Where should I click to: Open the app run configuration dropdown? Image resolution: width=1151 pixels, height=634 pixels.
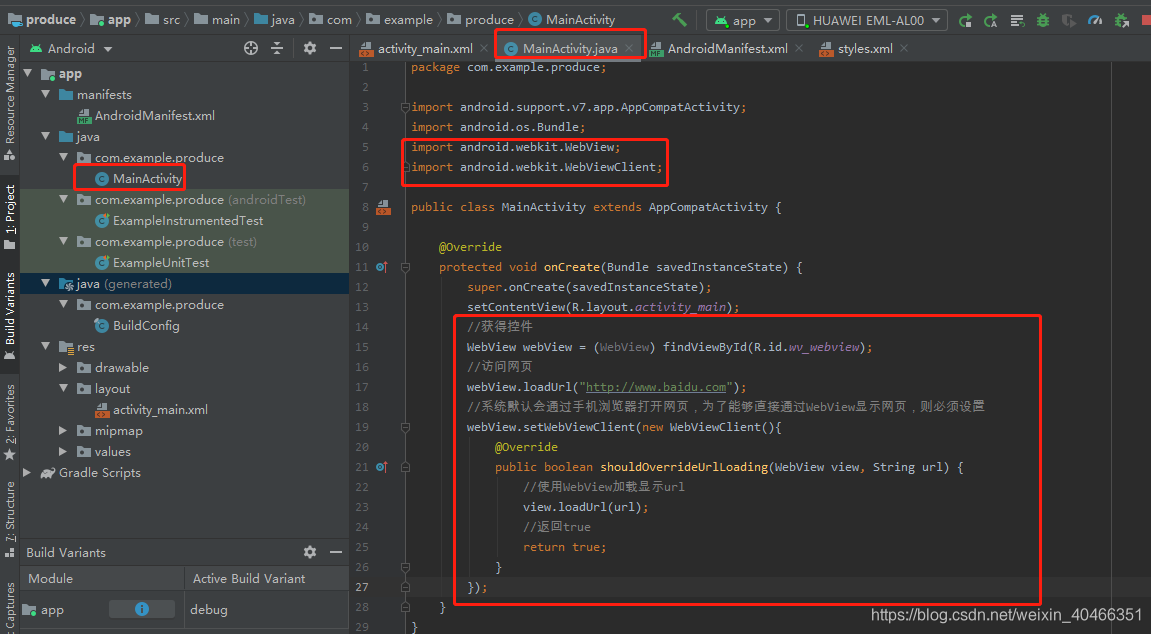pyautogui.click(x=743, y=21)
